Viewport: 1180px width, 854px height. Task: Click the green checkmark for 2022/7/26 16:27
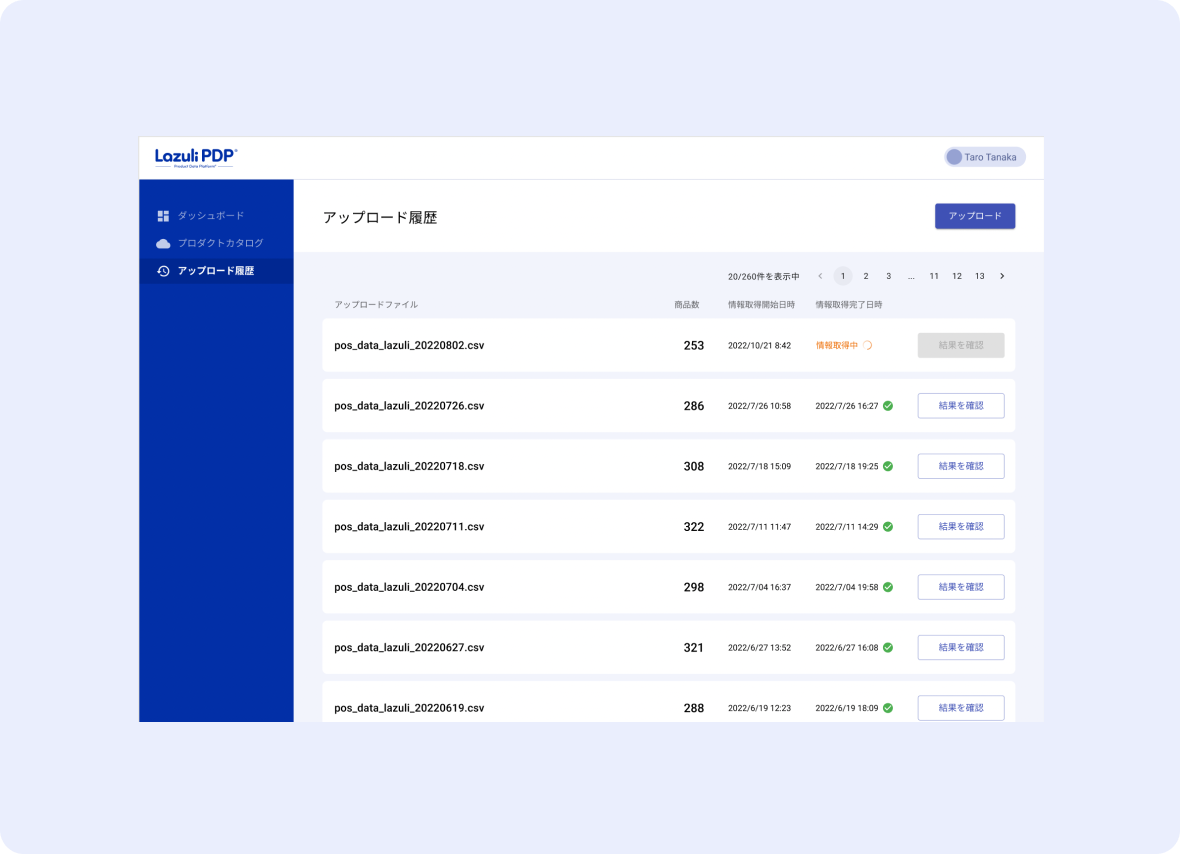(888, 406)
